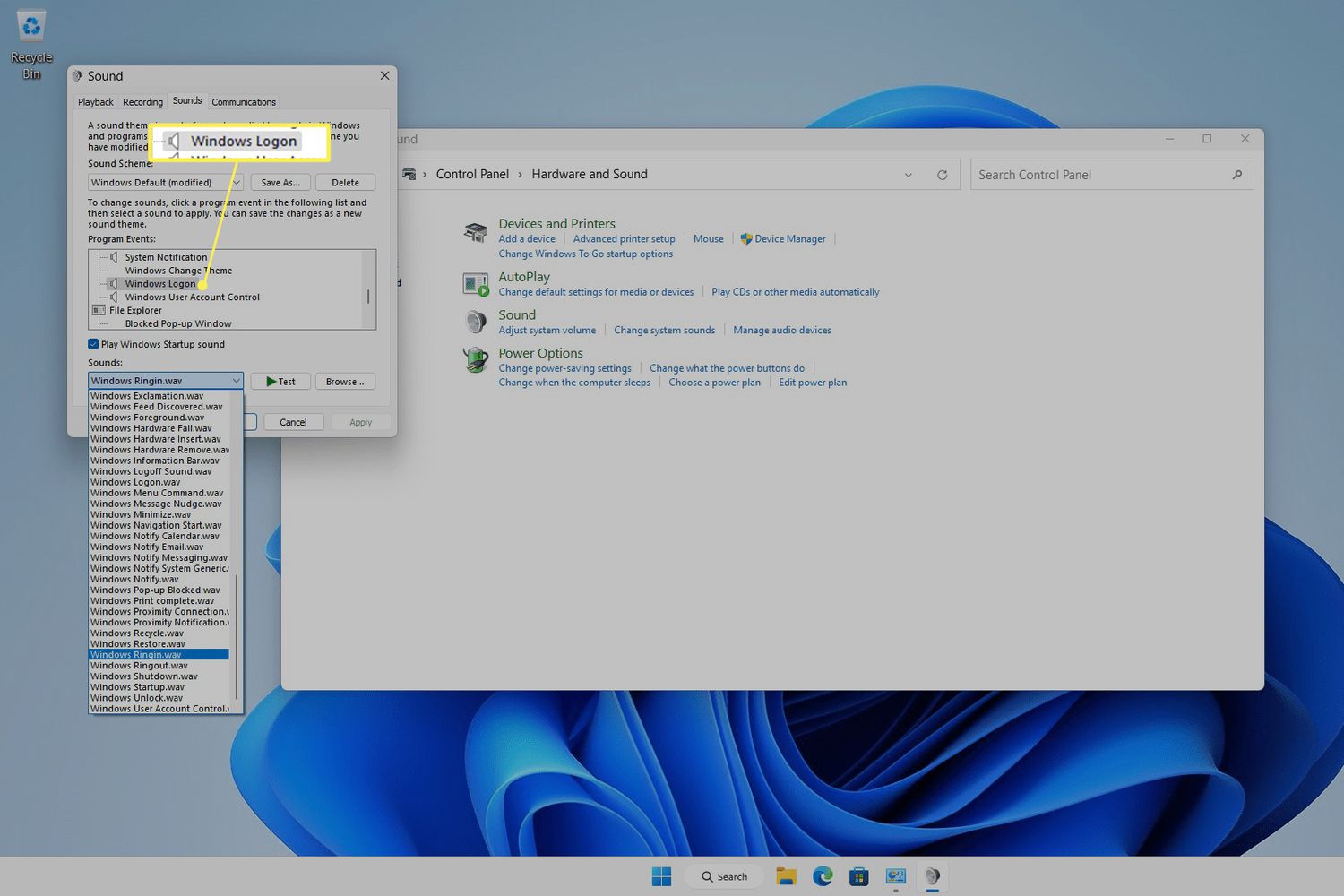1344x896 pixels.
Task: Click the Sound speaker taskbar icon
Action: coord(932,876)
